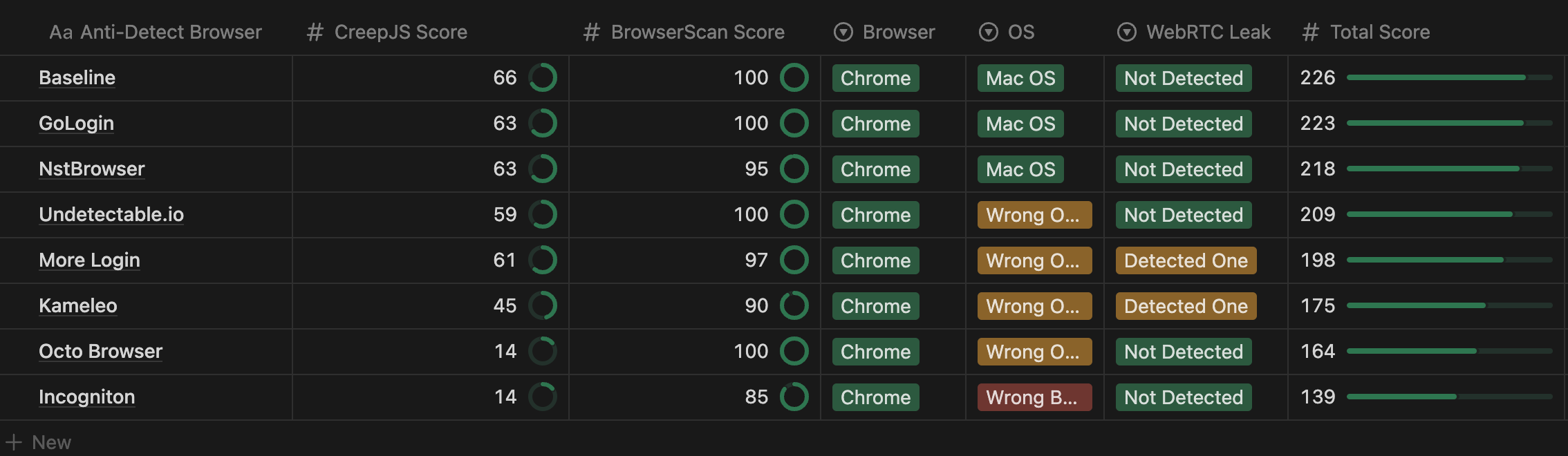
Task: Select CreepJS score 59 in Undetectable.io row
Action: pyautogui.click(x=505, y=214)
